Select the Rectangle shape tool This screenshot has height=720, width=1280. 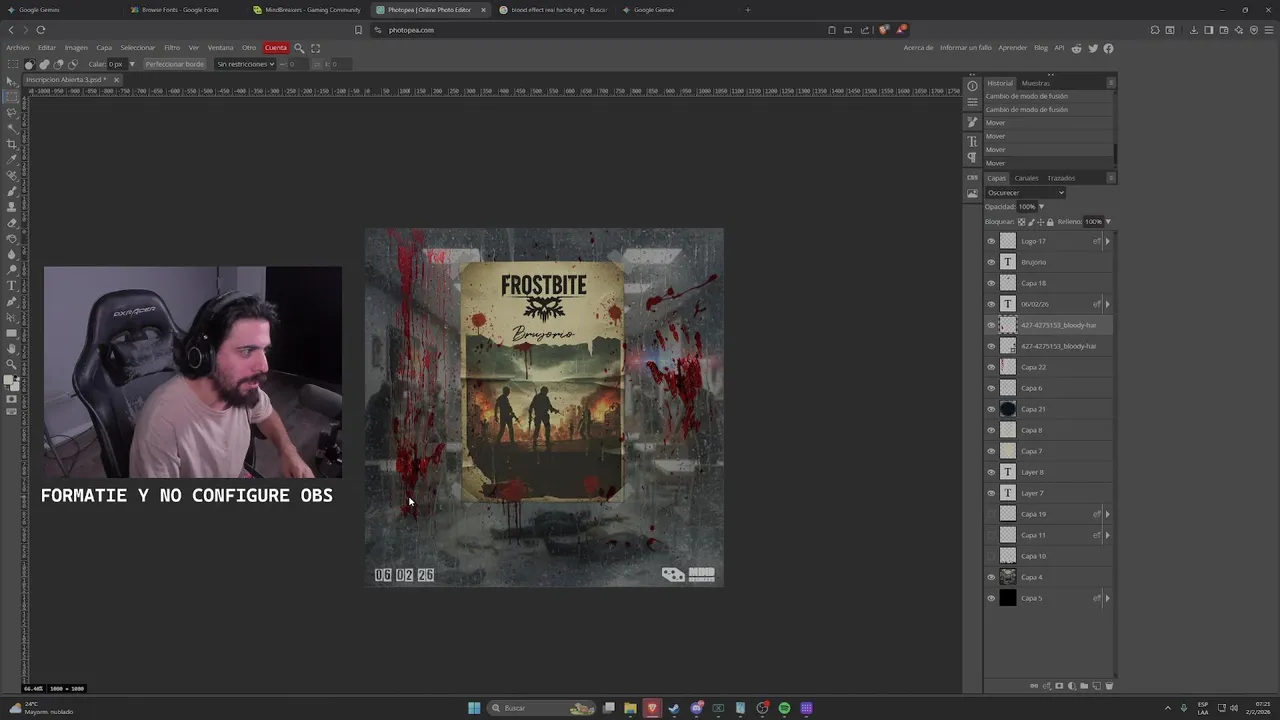pyautogui.click(x=12, y=332)
